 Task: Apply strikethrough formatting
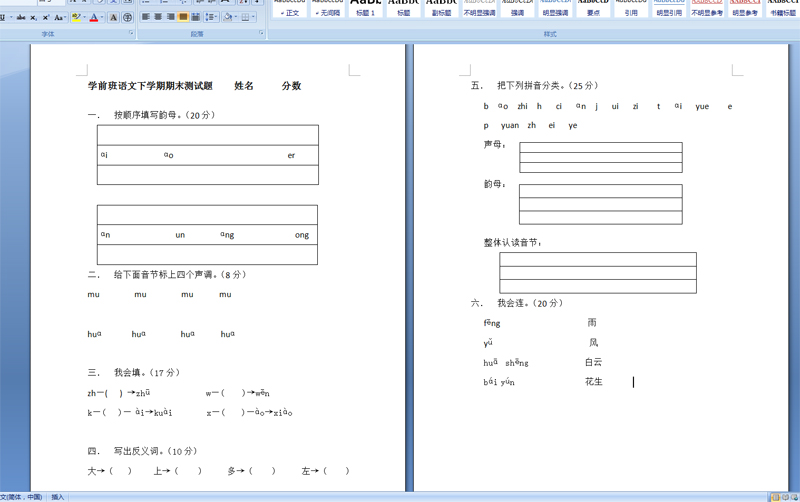click(x=21, y=17)
